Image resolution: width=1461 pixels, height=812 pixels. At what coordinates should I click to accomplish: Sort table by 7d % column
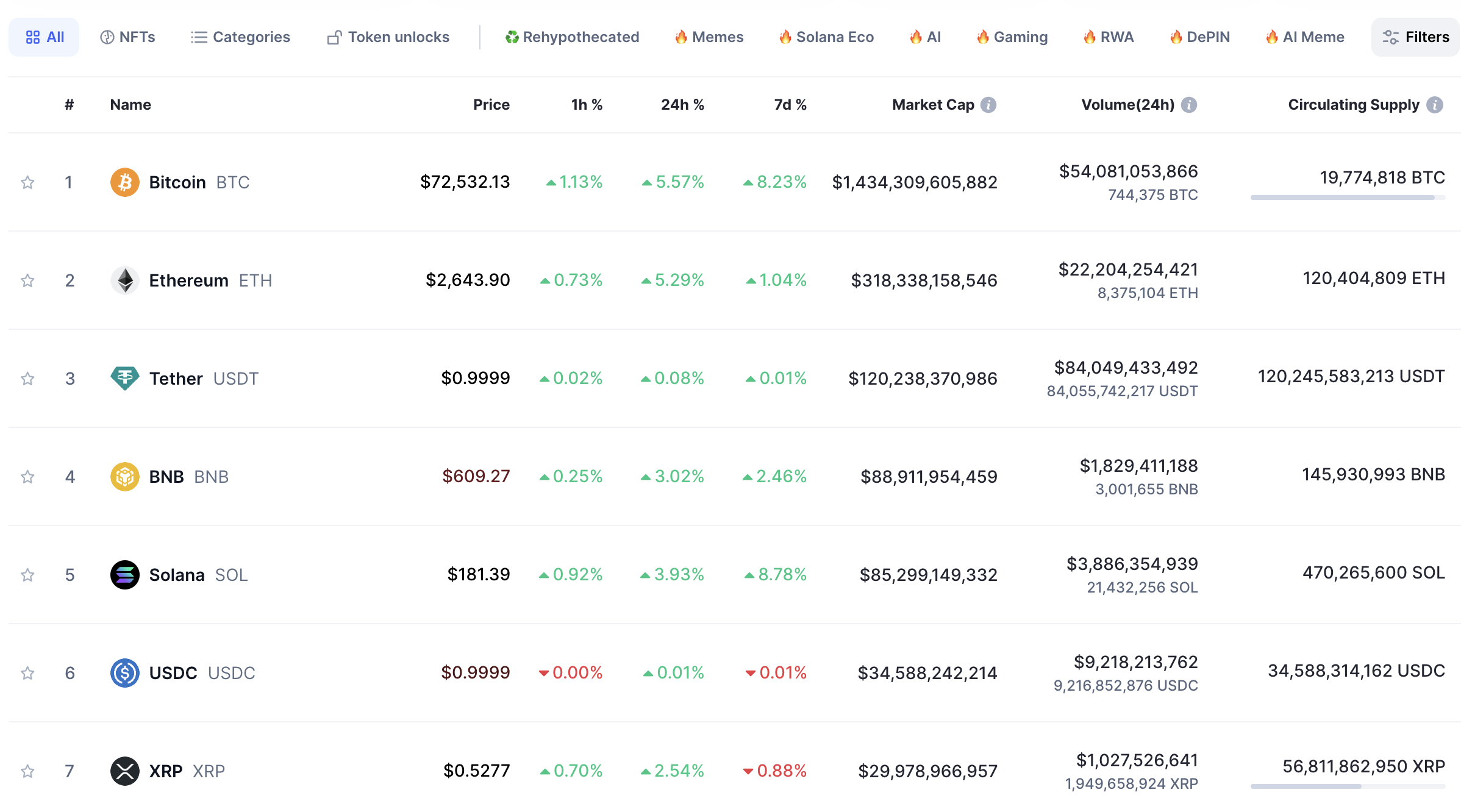pyautogui.click(x=790, y=105)
